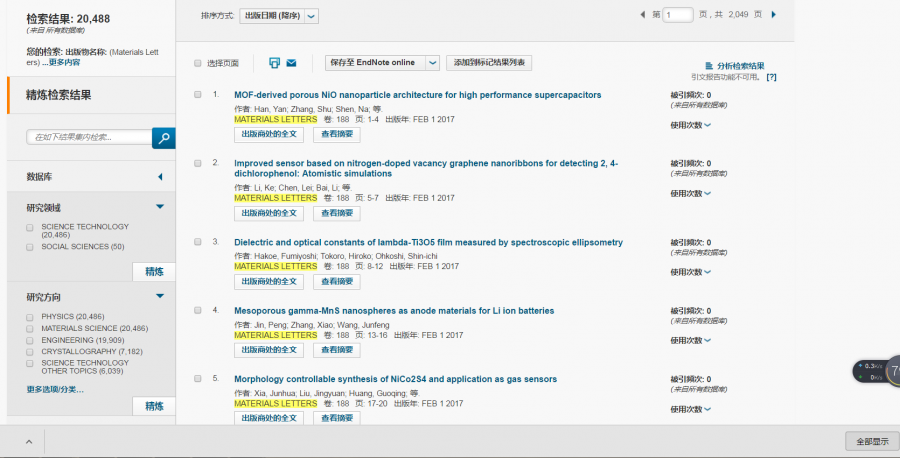
Task: Click 查看摘要 for result 2
Action: [337, 213]
